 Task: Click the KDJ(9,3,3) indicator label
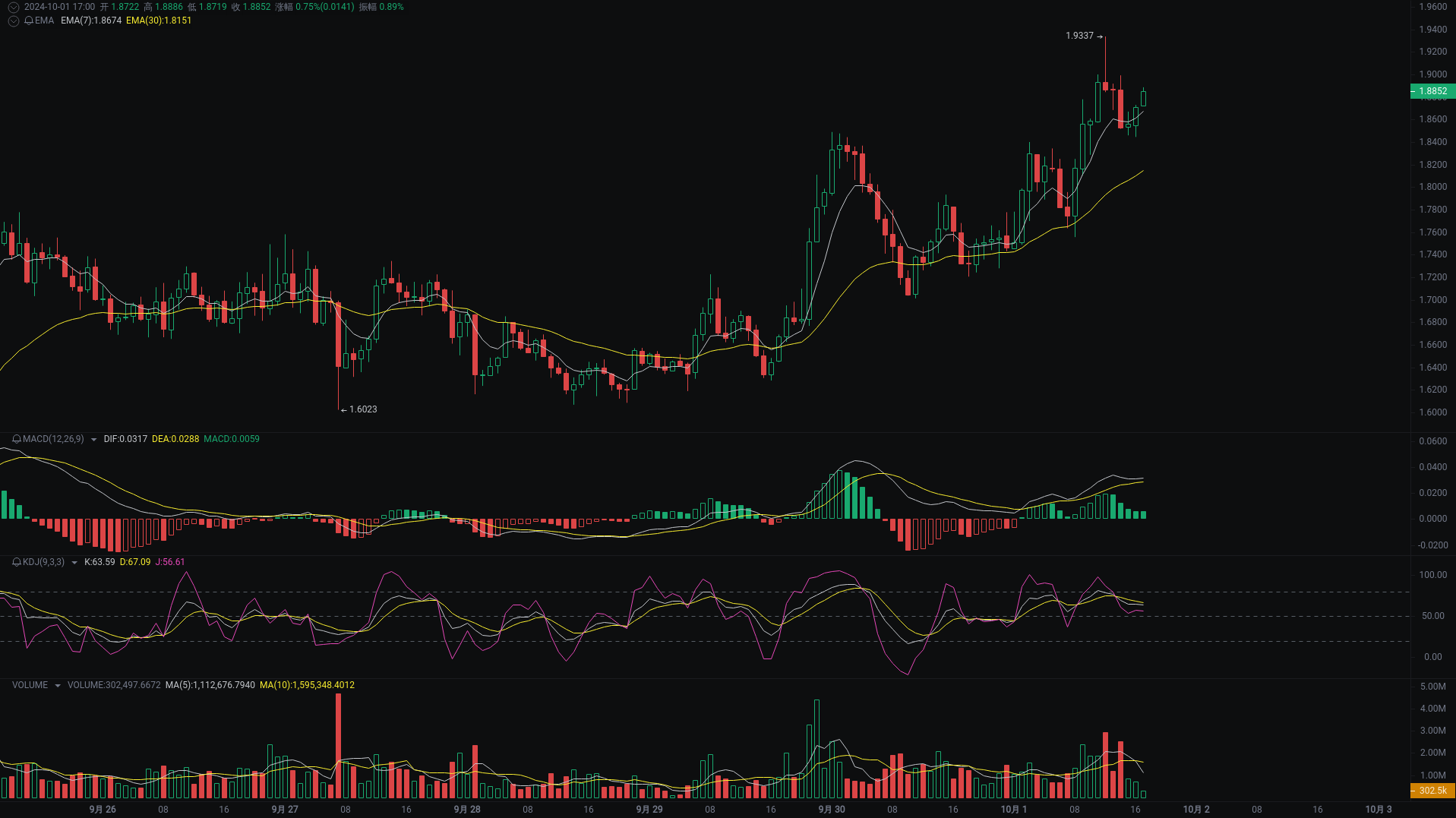coord(43,562)
